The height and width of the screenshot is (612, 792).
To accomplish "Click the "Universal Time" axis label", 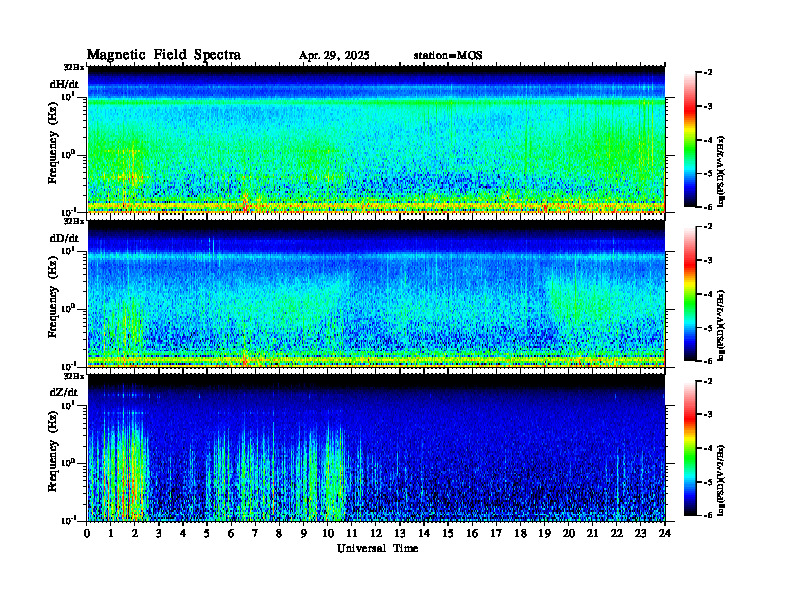I will (377, 548).
